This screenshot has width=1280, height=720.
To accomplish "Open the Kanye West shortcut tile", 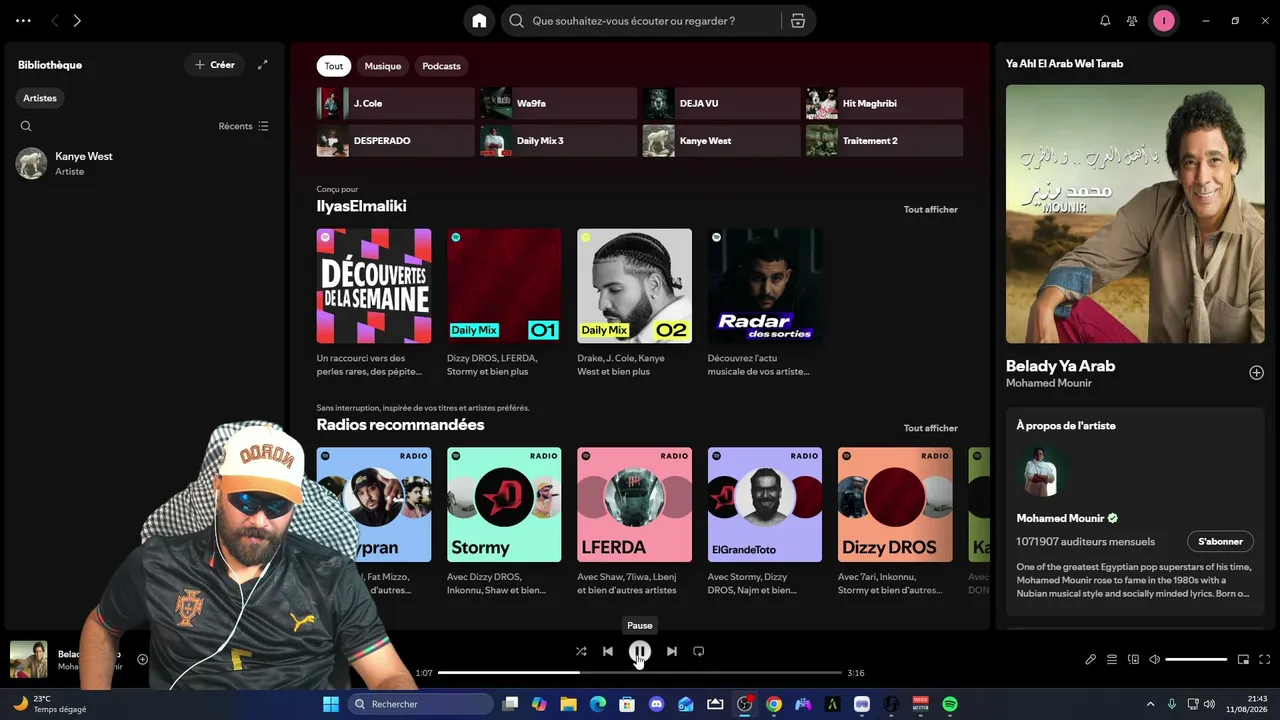I will 722,141.
